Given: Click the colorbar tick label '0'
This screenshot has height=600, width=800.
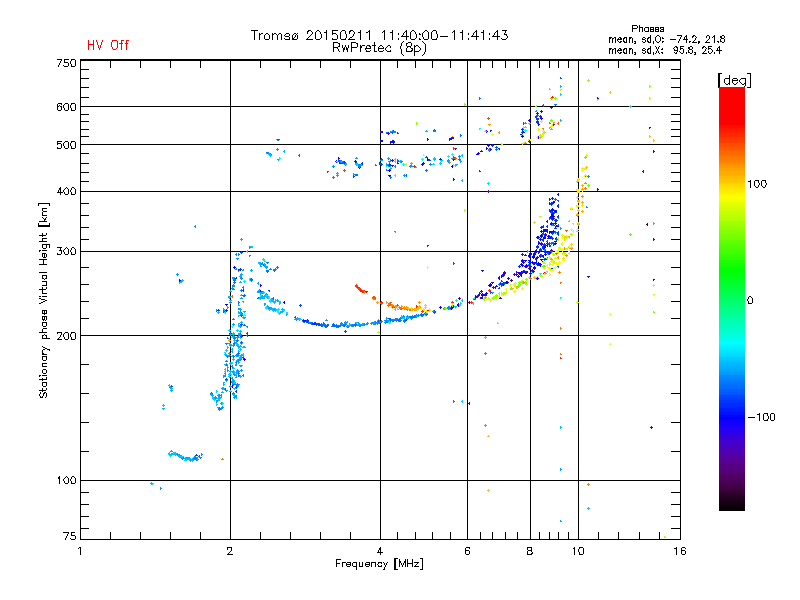Looking at the screenshot, I should coord(750,301).
